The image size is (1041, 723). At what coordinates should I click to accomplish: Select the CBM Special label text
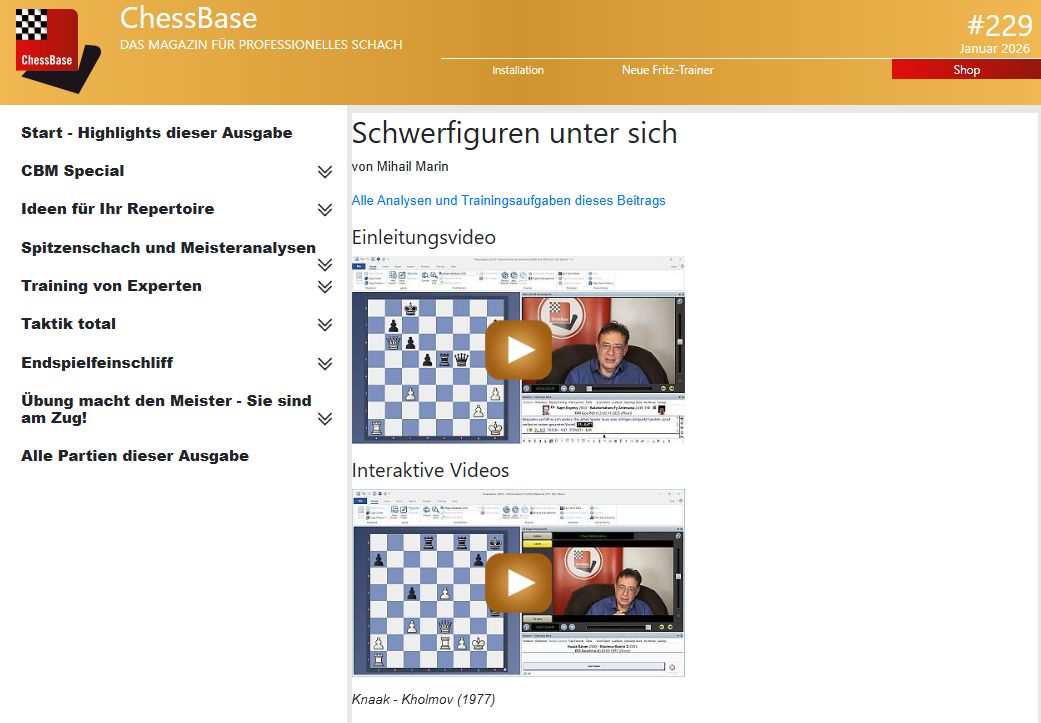(73, 171)
